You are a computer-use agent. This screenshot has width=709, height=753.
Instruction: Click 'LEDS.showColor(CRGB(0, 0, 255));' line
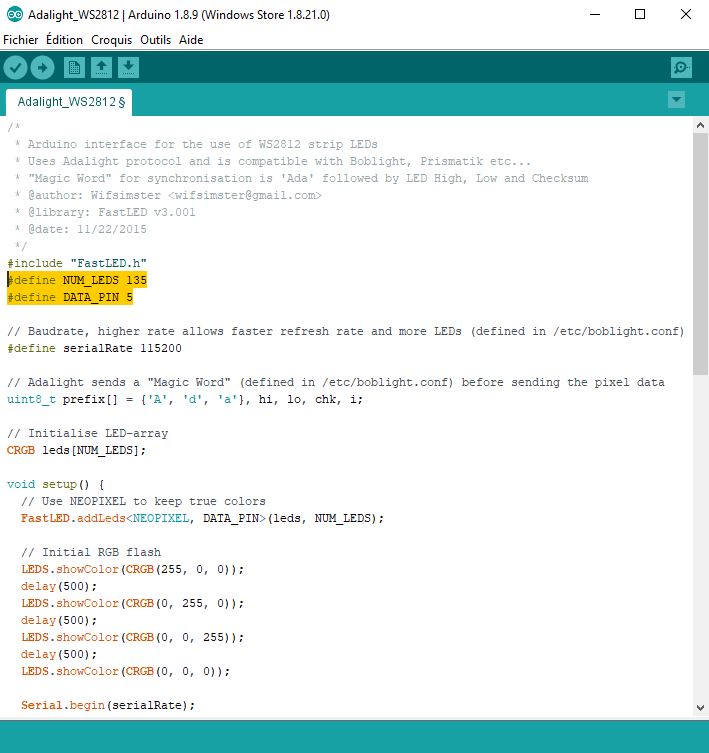click(x=133, y=637)
